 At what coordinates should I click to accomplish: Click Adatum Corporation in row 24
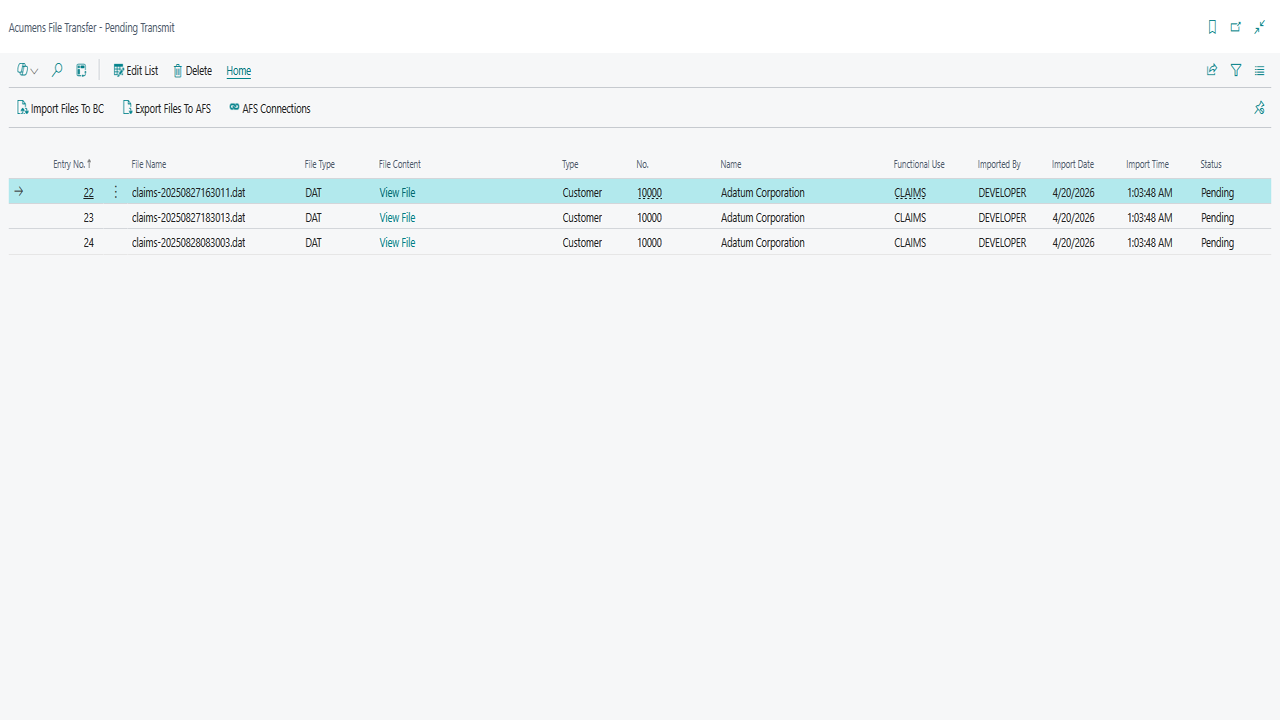click(x=763, y=243)
